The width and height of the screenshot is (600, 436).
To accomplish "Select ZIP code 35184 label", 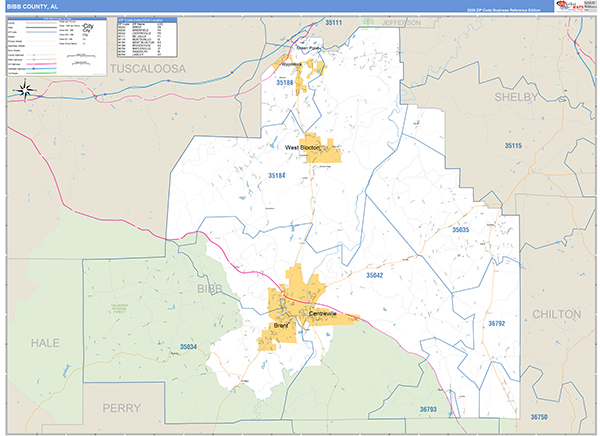I will (277, 175).
